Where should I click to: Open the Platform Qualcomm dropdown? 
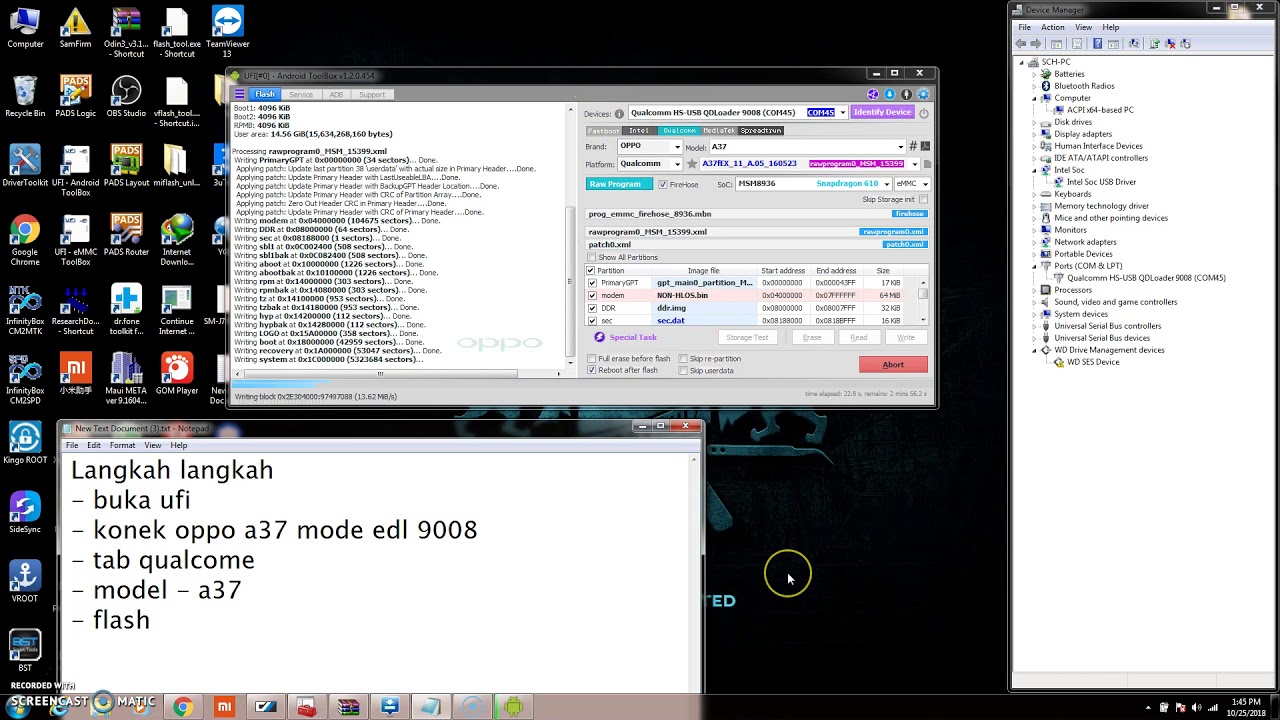(677, 164)
